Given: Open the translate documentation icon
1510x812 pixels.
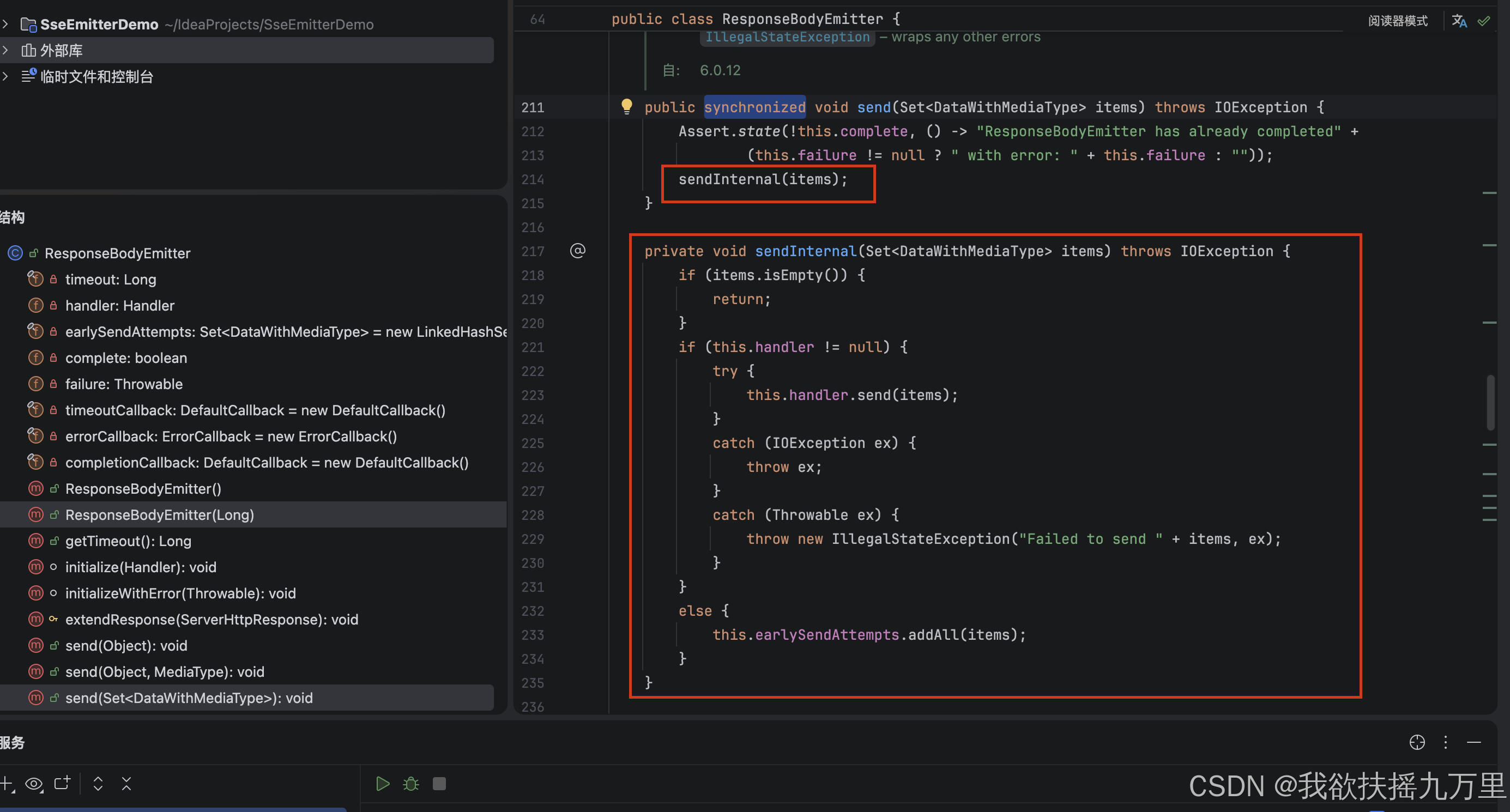Looking at the screenshot, I should pyautogui.click(x=1459, y=21).
